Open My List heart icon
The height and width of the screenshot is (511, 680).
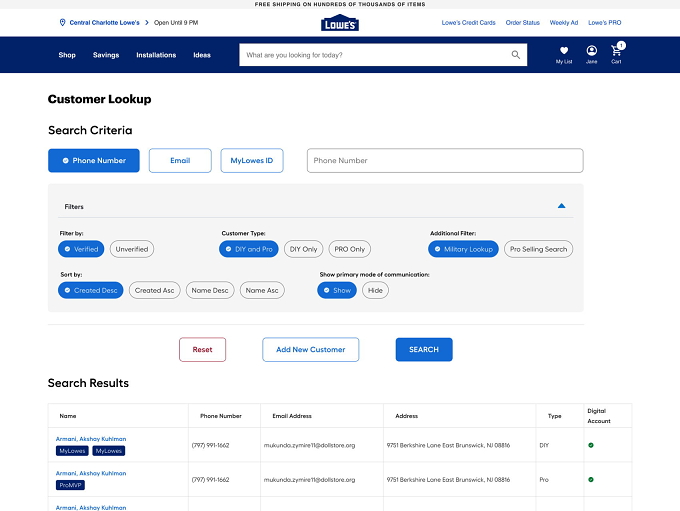click(564, 51)
